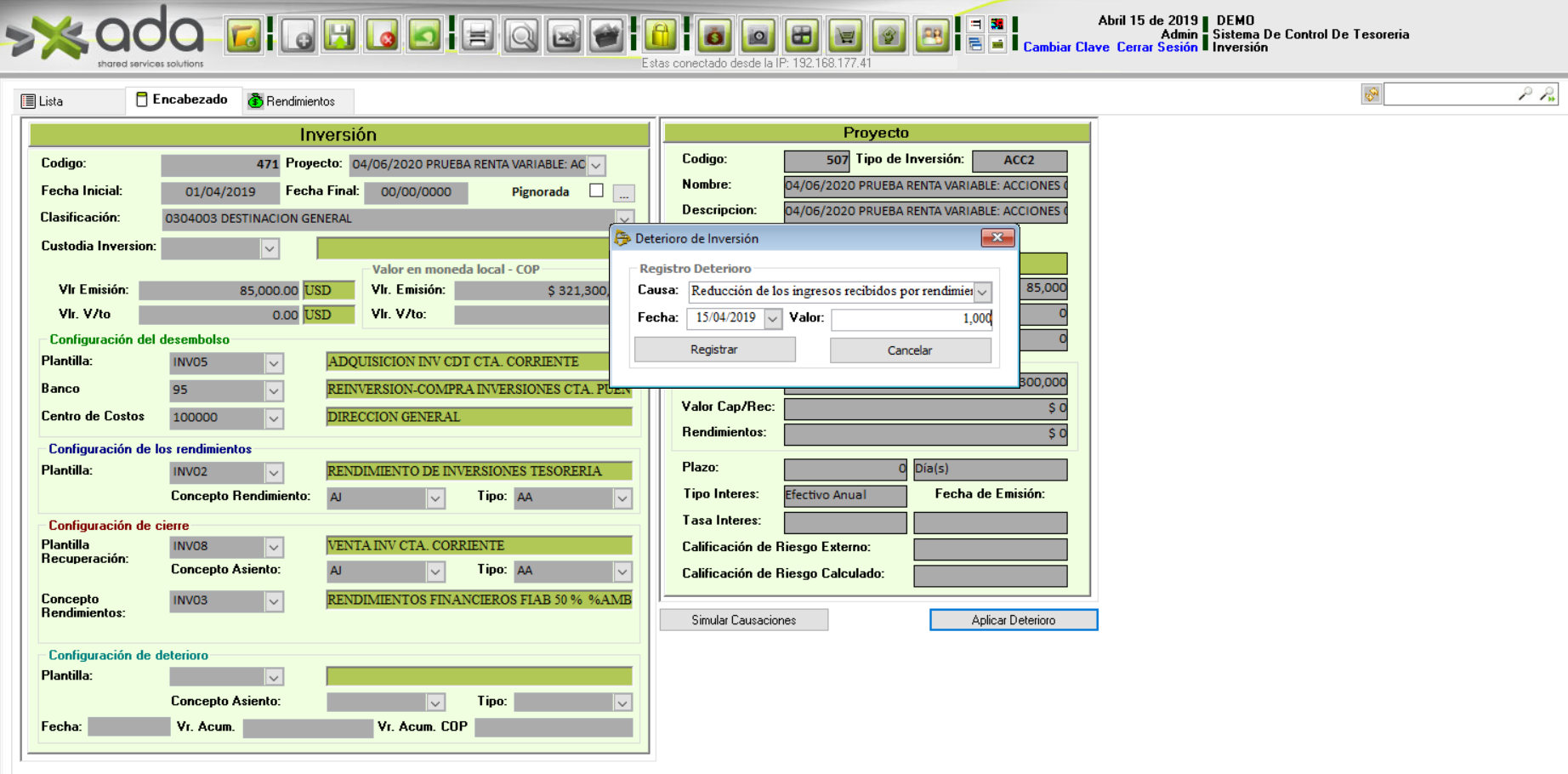Expand the Causa dropdown in deterioro dialog

982,292
